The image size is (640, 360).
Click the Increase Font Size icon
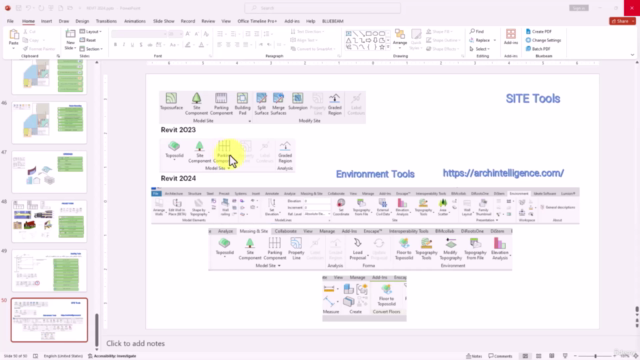[188, 34]
